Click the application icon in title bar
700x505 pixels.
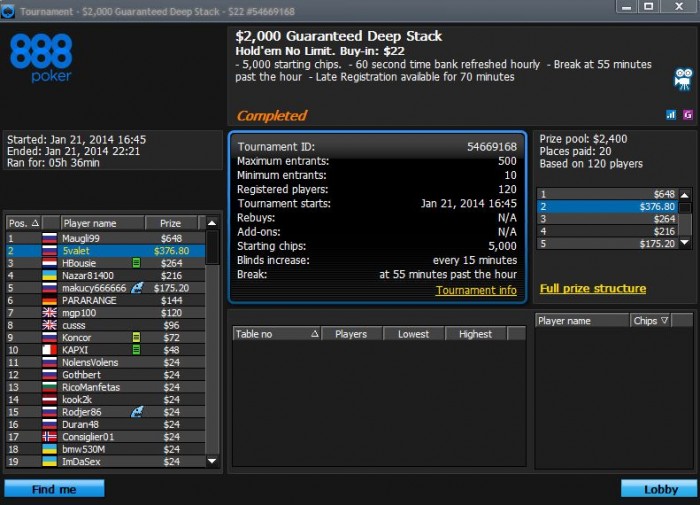pyautogui.click(x=8, y=12)
